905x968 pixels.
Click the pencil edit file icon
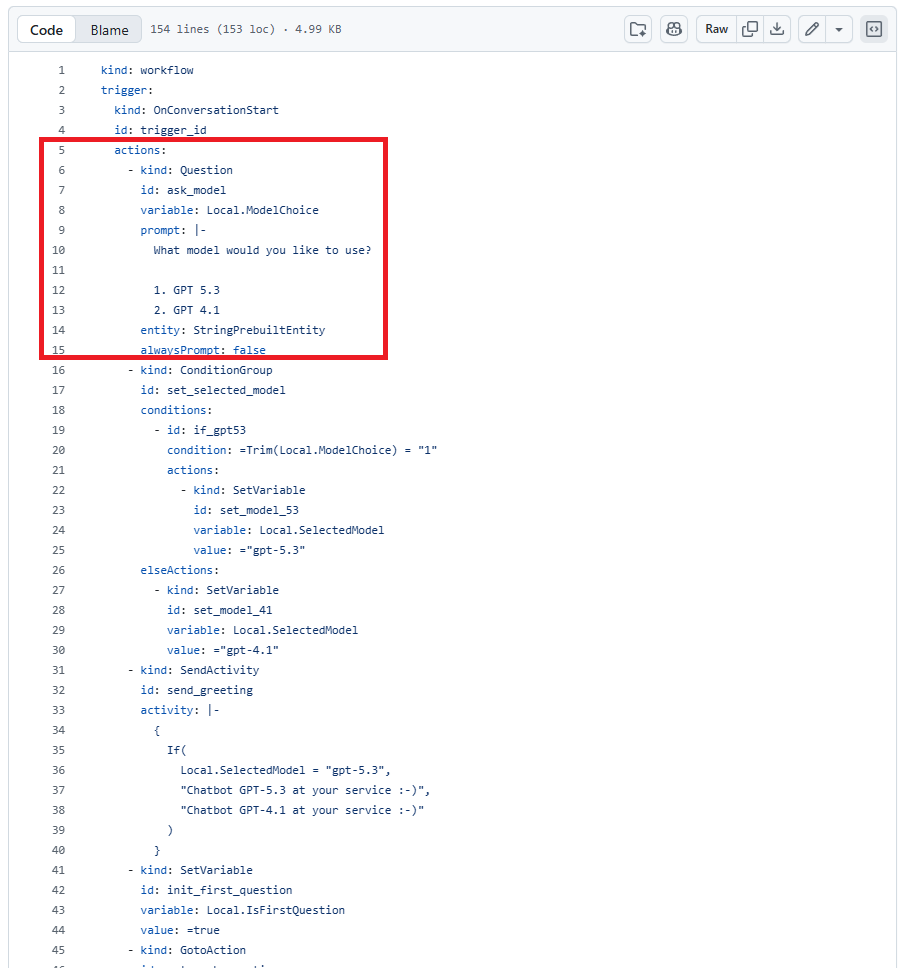click(x=812, y=29)
